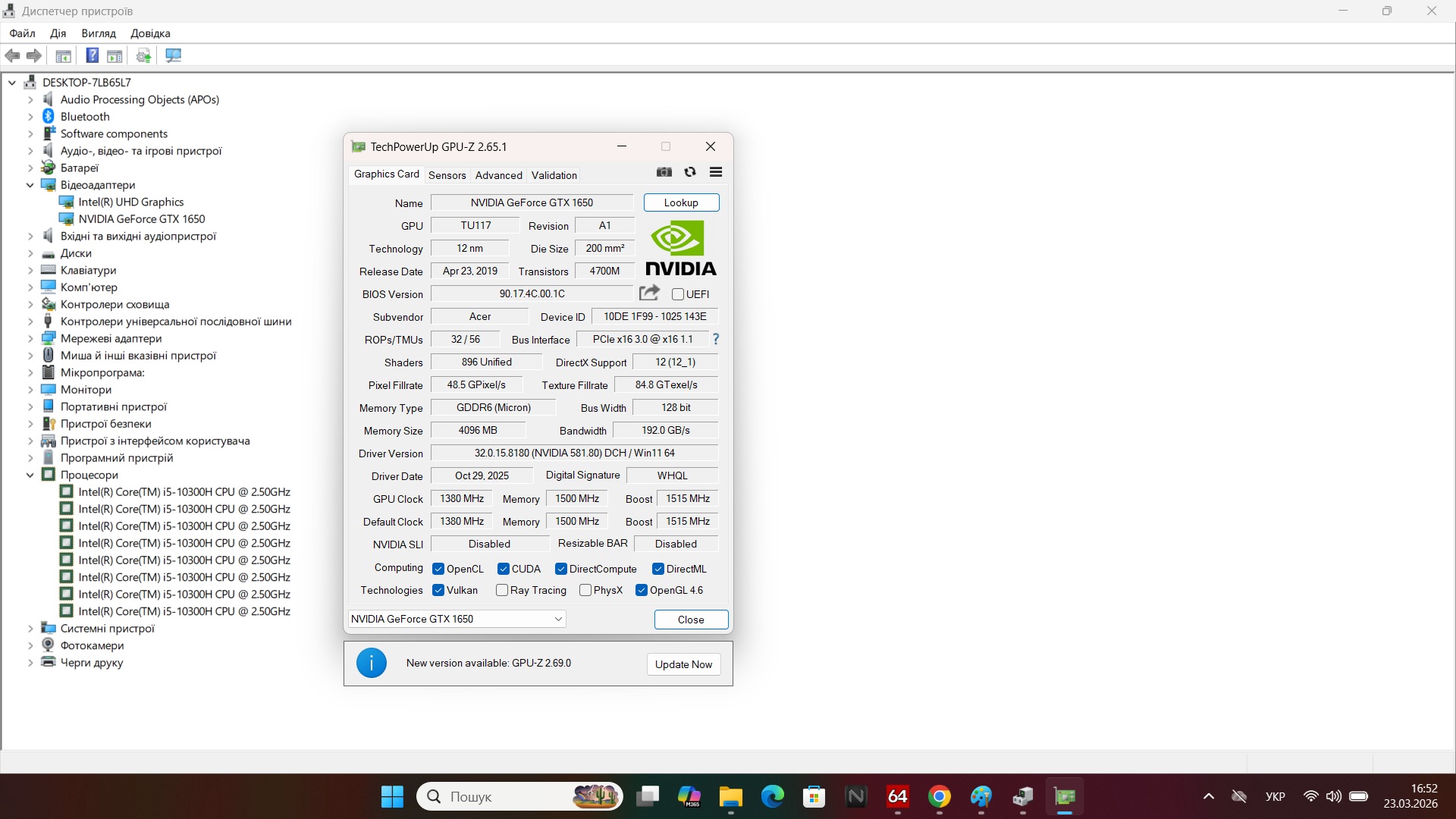The width and height of the screenshot is (1456, 819).
Task: Toggle the PhysX checkbox
Action: (x=585, y=590)
